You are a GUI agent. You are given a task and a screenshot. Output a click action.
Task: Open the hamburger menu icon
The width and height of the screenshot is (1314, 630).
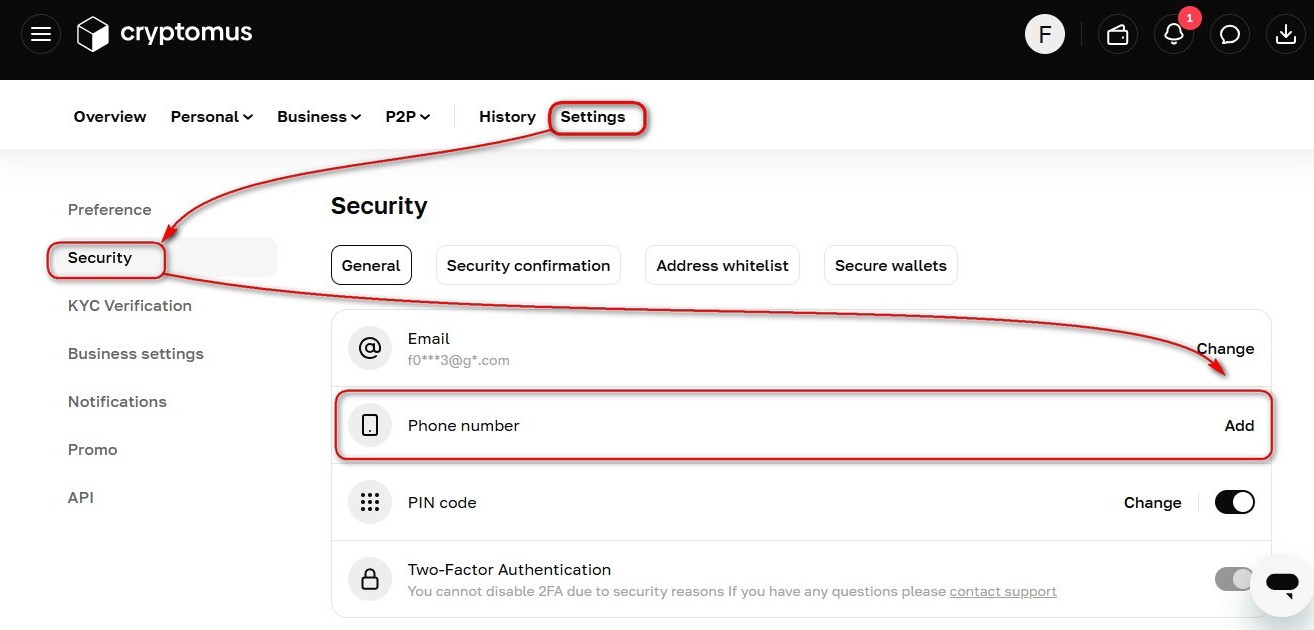41,35
